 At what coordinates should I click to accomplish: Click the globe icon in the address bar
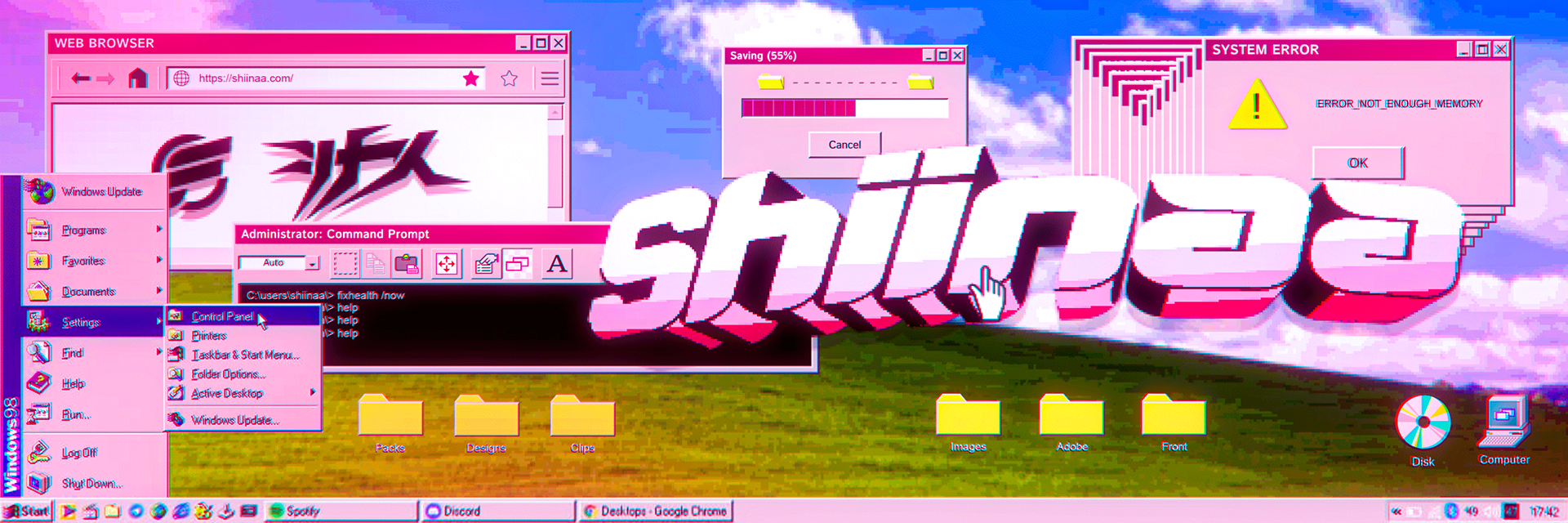click(181, 78)
